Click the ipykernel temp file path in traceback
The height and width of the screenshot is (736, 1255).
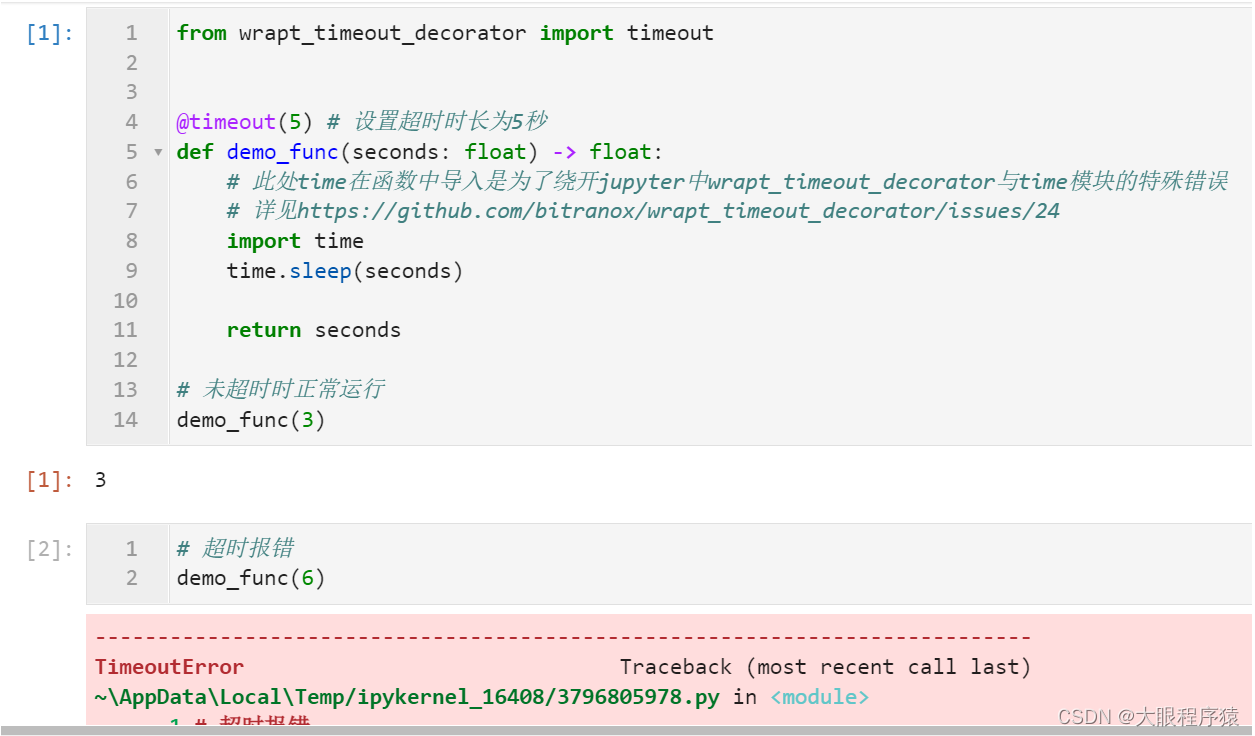click(400, 696)
